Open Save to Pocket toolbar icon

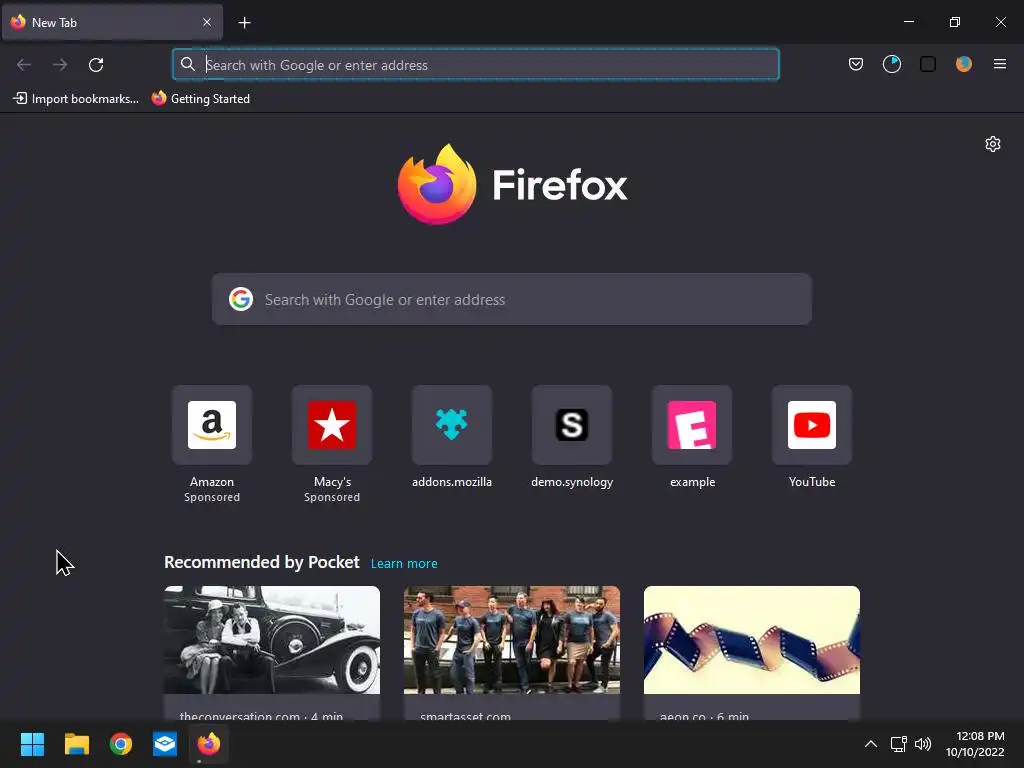pos(856,64)
